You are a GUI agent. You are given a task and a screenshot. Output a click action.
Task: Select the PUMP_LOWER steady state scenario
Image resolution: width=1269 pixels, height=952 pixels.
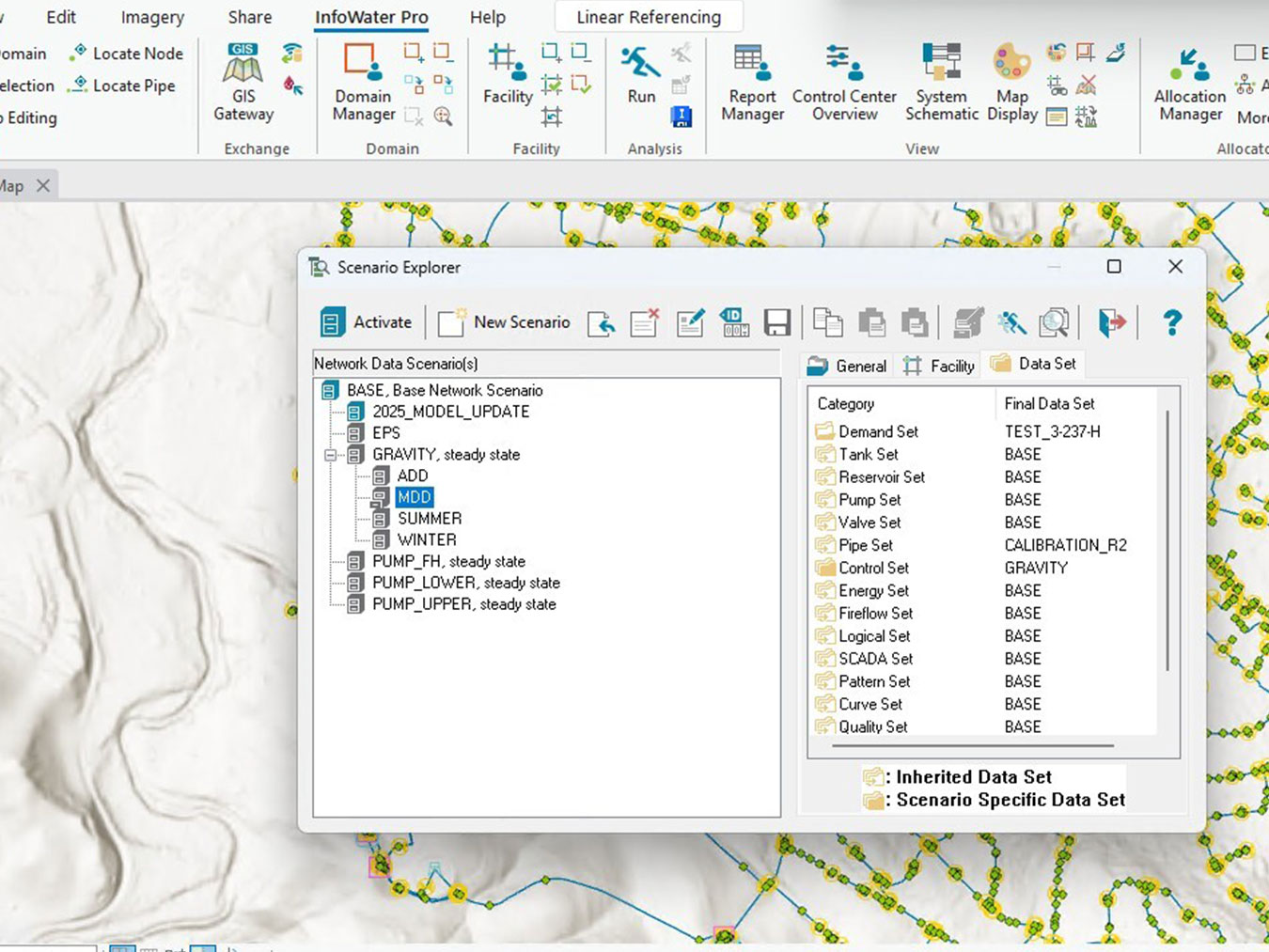click(465, 583)
